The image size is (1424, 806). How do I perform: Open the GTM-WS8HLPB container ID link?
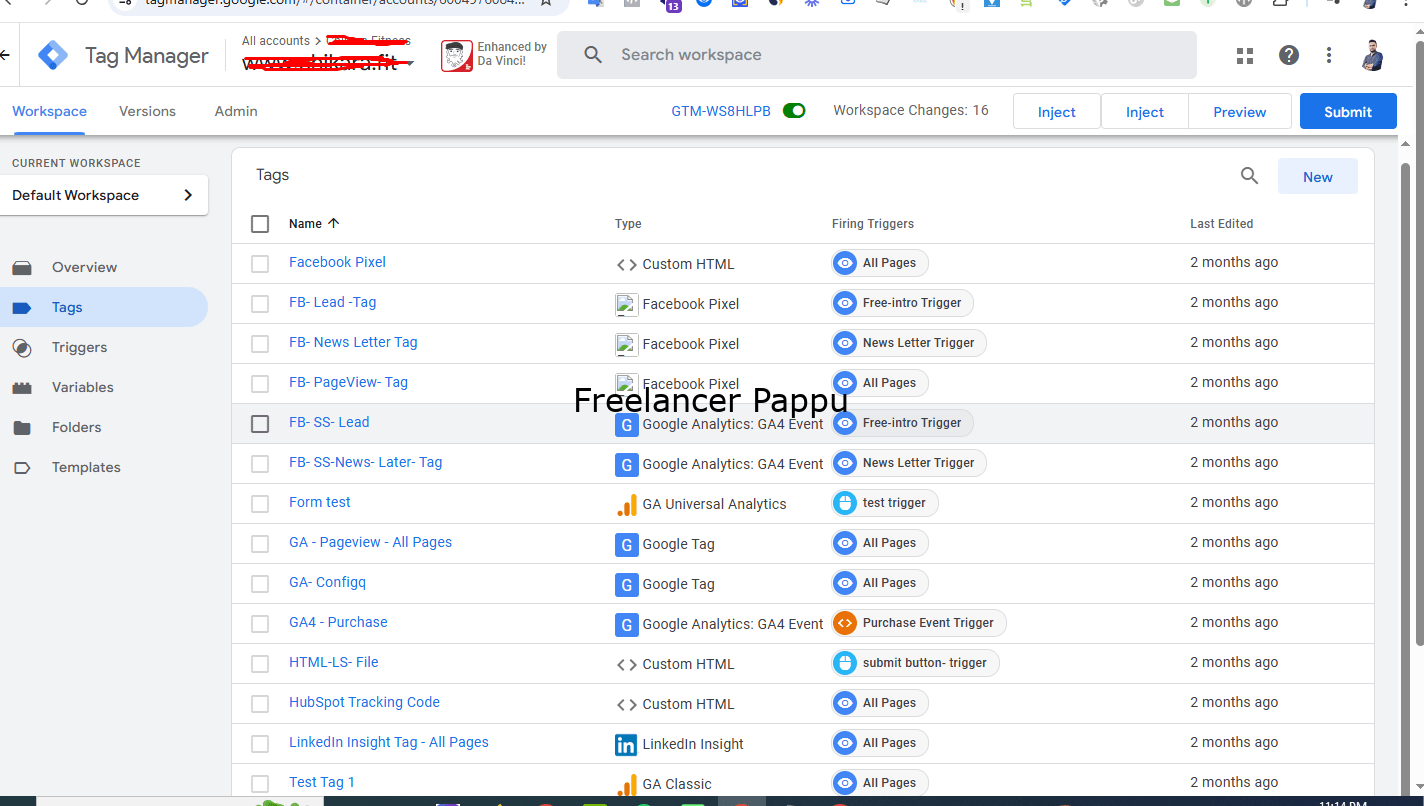point(721,111)
